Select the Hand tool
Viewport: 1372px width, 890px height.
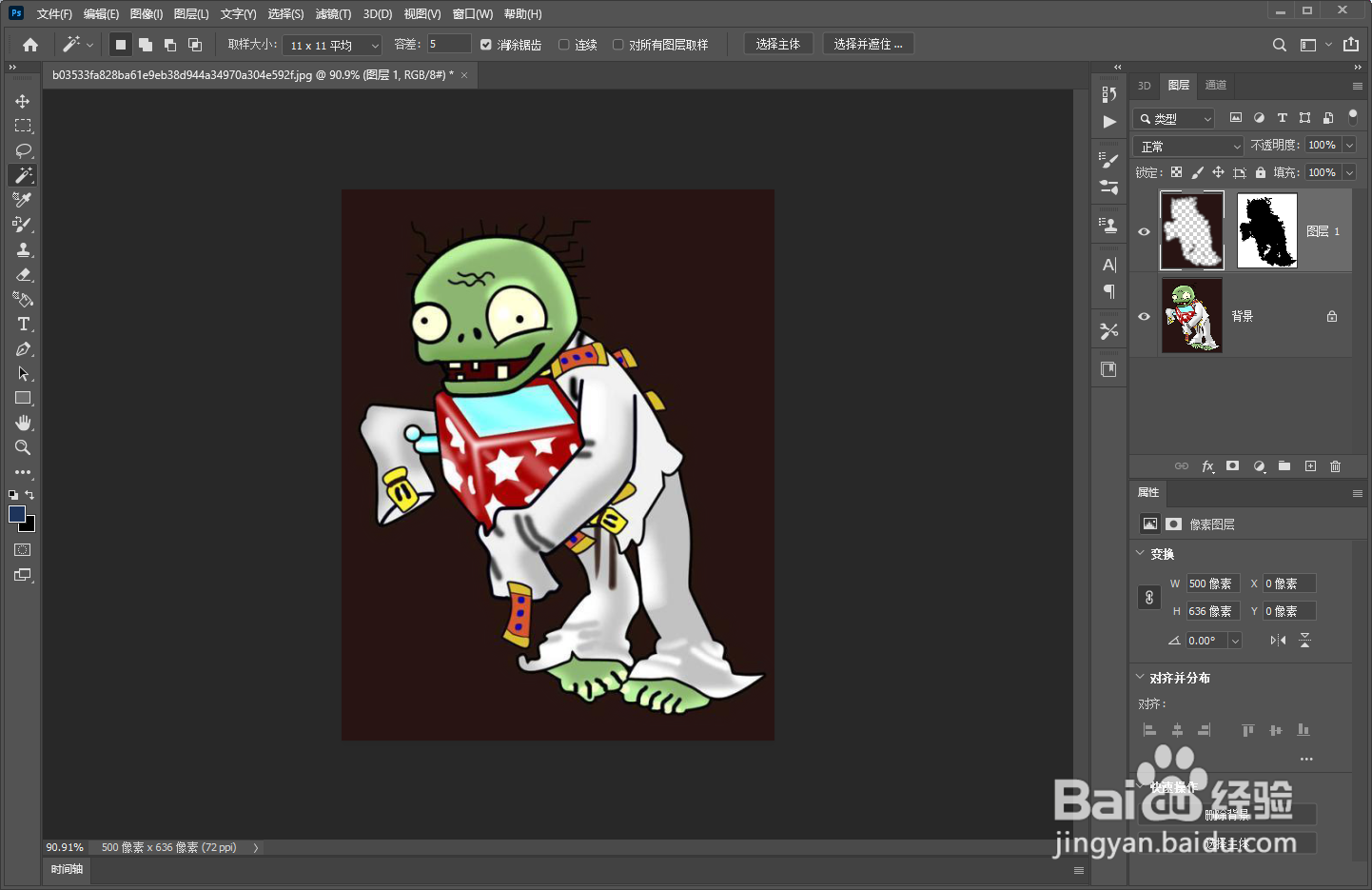(x=23, y=423)
